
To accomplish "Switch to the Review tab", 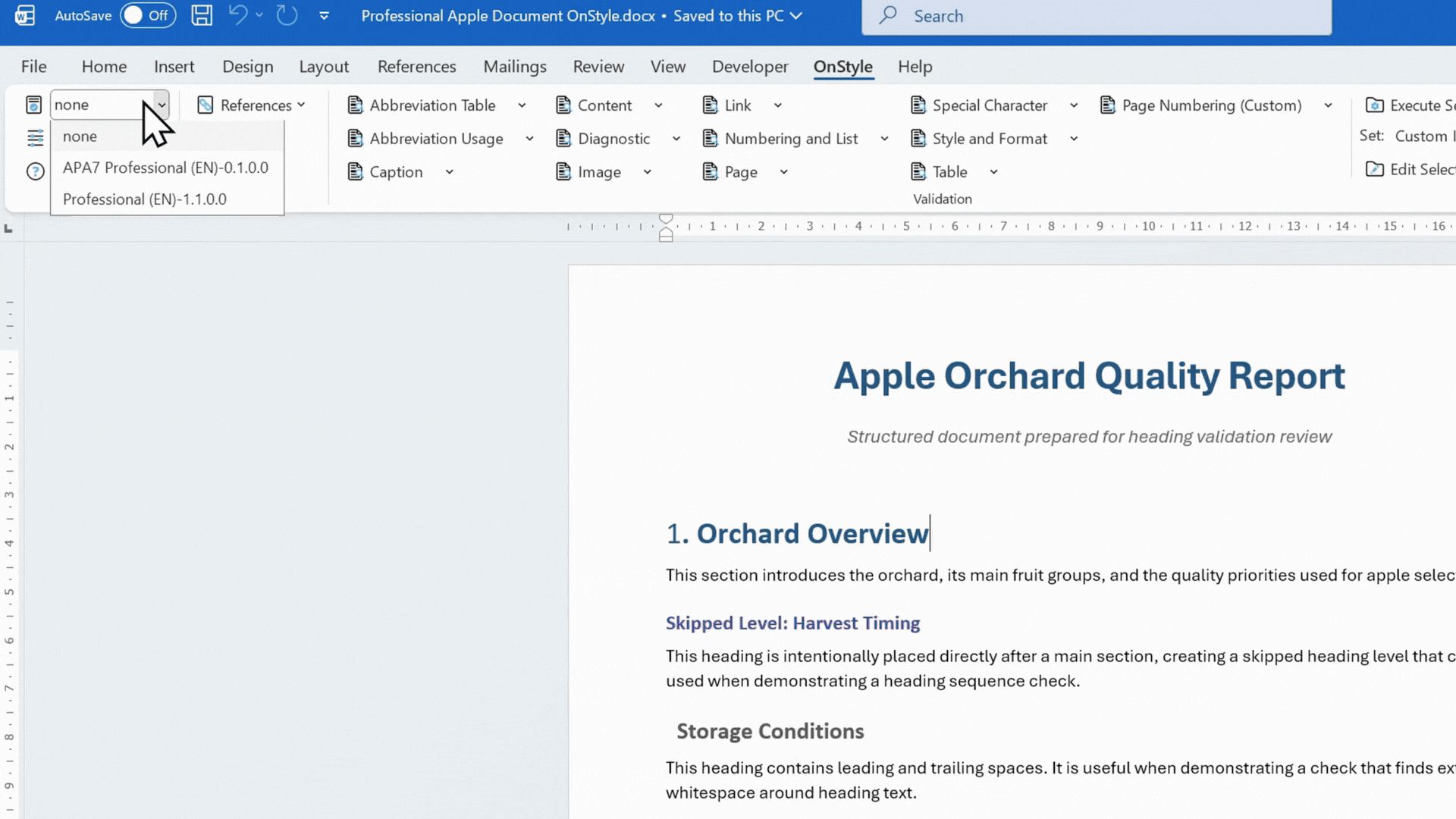I will [x=598, y=67].
